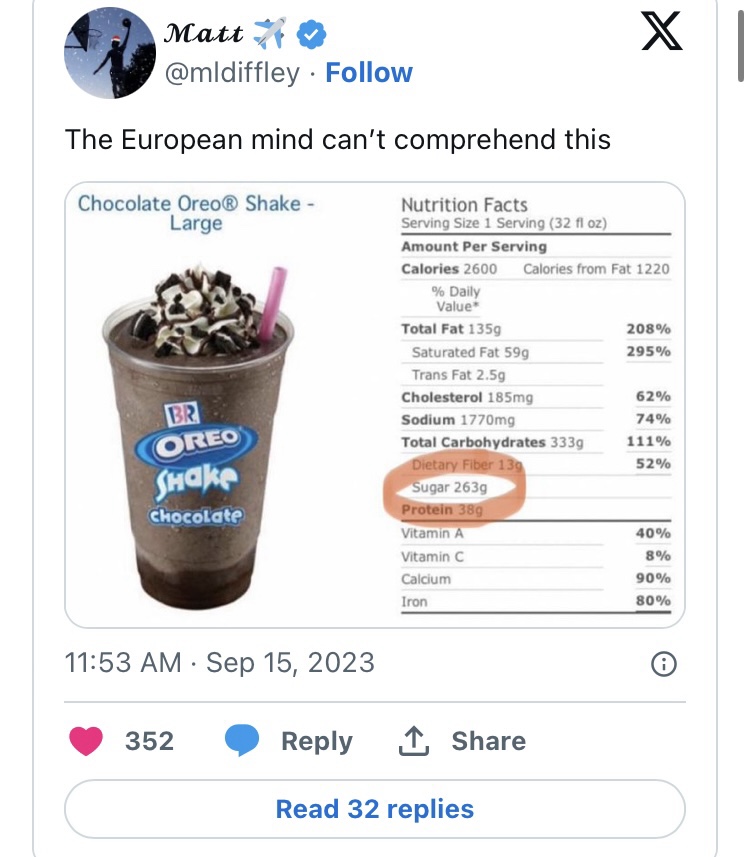Click the tweet text about the European mind
The width and height of the screenshot is (750, 857).
[x=337, y=138]
